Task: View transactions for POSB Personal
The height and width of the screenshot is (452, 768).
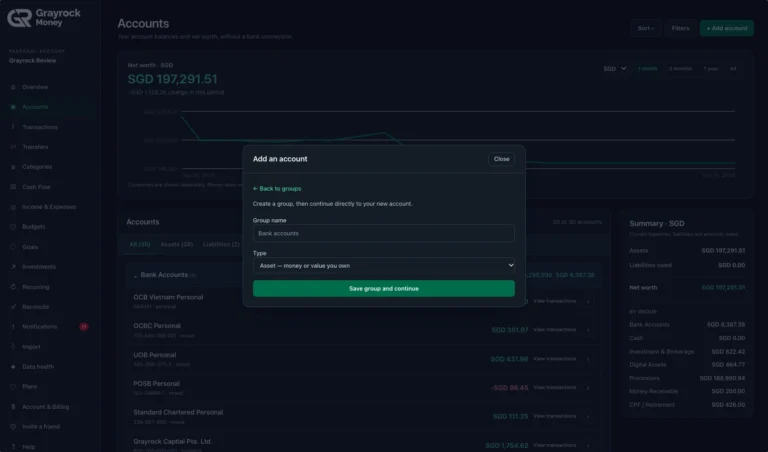Action: coord(554,387)
